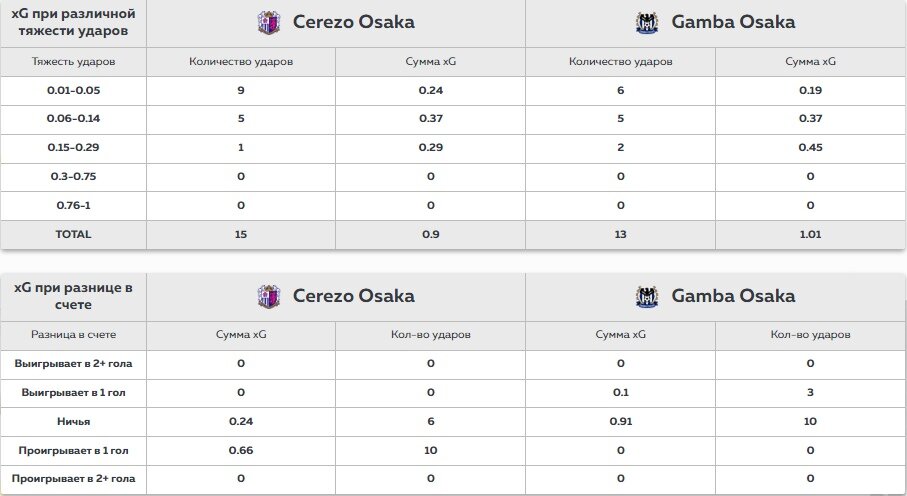Select first 'Количество ударов' column header

click(241, 61)
